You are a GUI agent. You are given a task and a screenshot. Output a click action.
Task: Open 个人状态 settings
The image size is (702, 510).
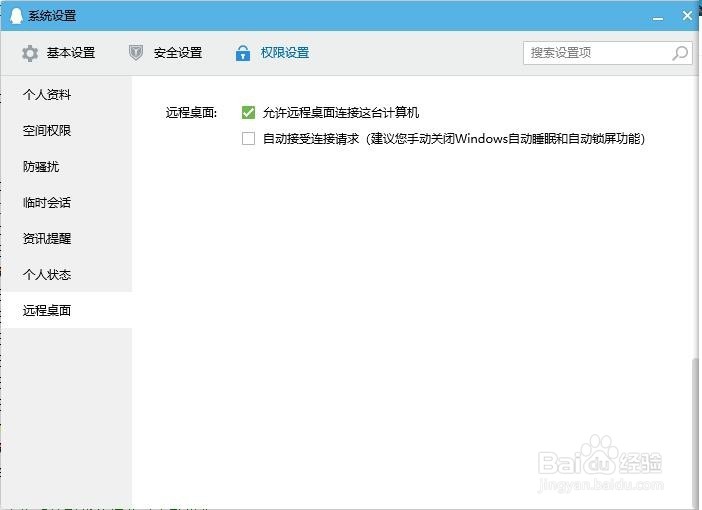pyautogui.click(x=66, y=274)
